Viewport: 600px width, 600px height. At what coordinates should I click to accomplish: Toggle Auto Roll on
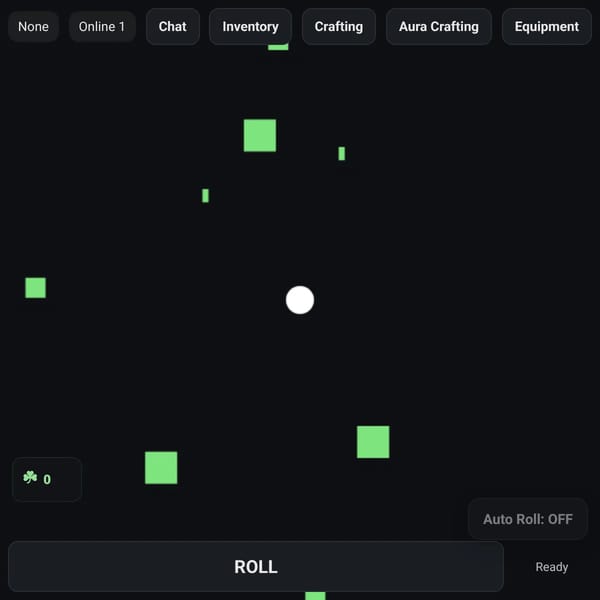tap(528, 519)
